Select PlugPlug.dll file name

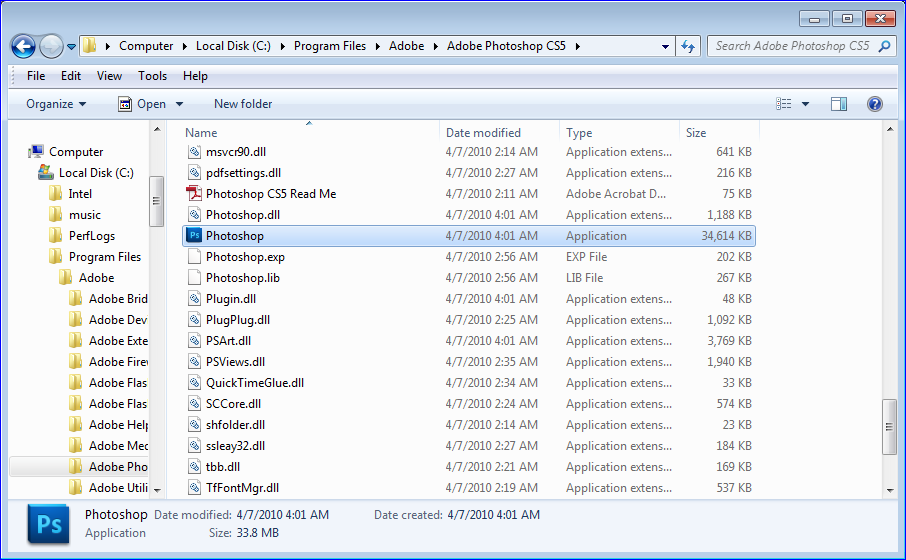[x=237, y=320]
